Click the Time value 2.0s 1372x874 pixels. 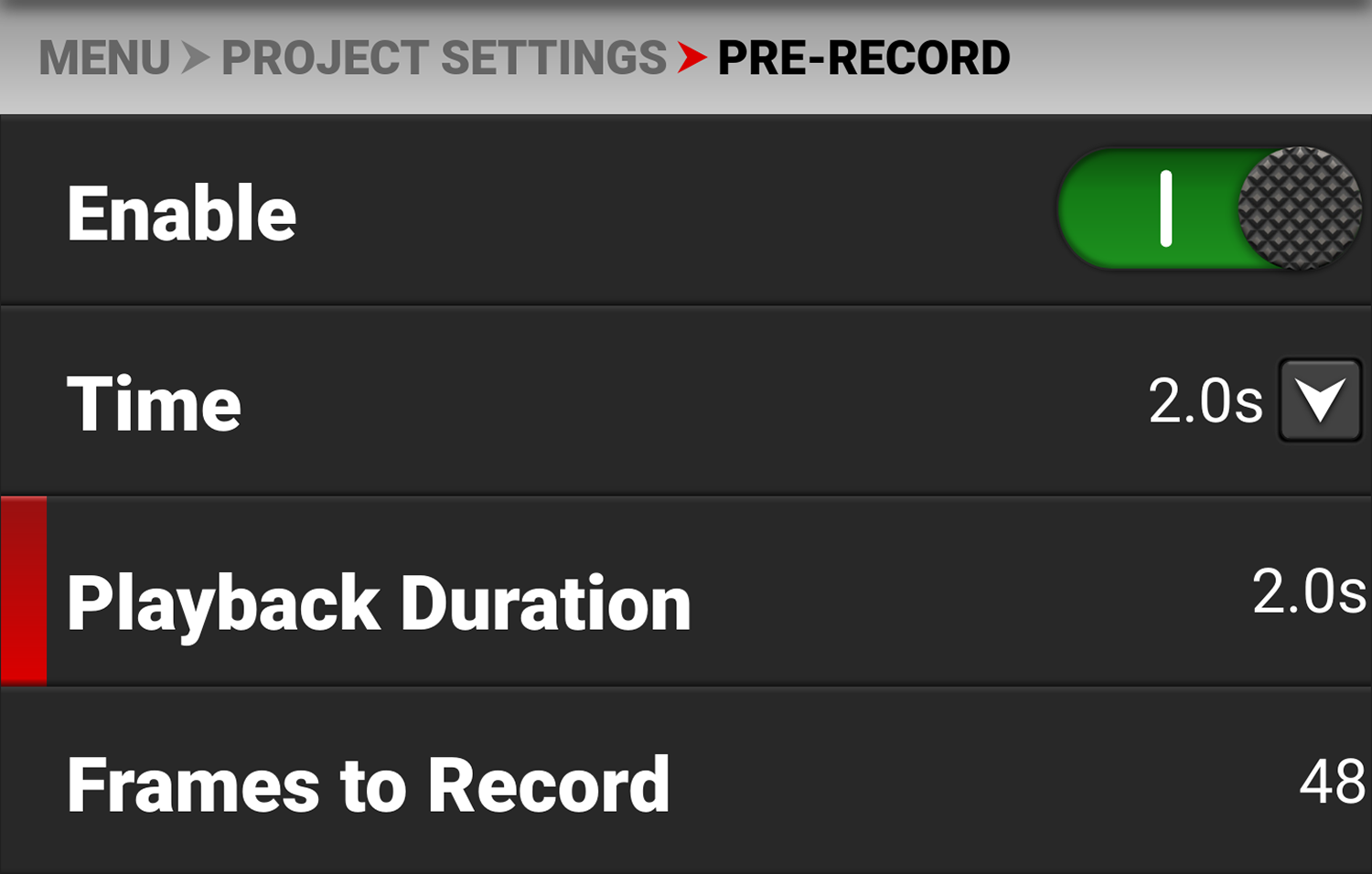(1205, 401)
